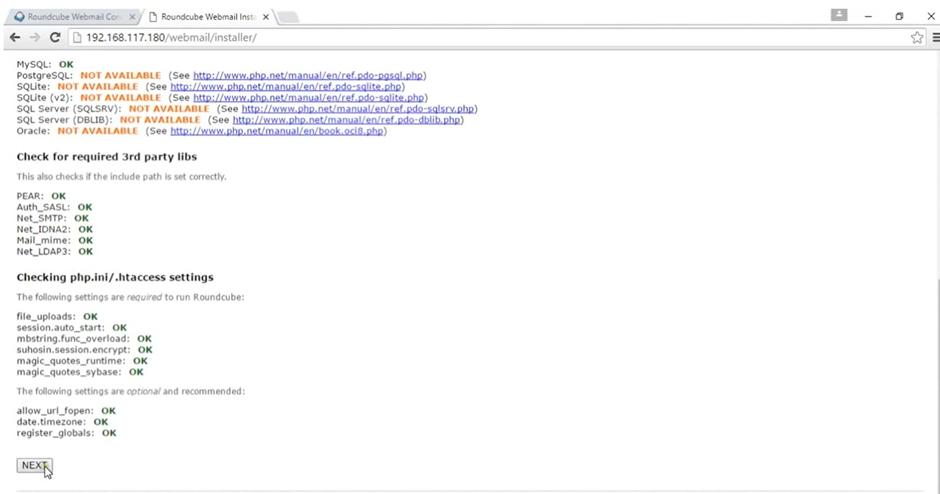This screenshot has height=494, width=940.
Task: Switch to the first Roundcube Webmail tab
Action: tap(68, 17)
